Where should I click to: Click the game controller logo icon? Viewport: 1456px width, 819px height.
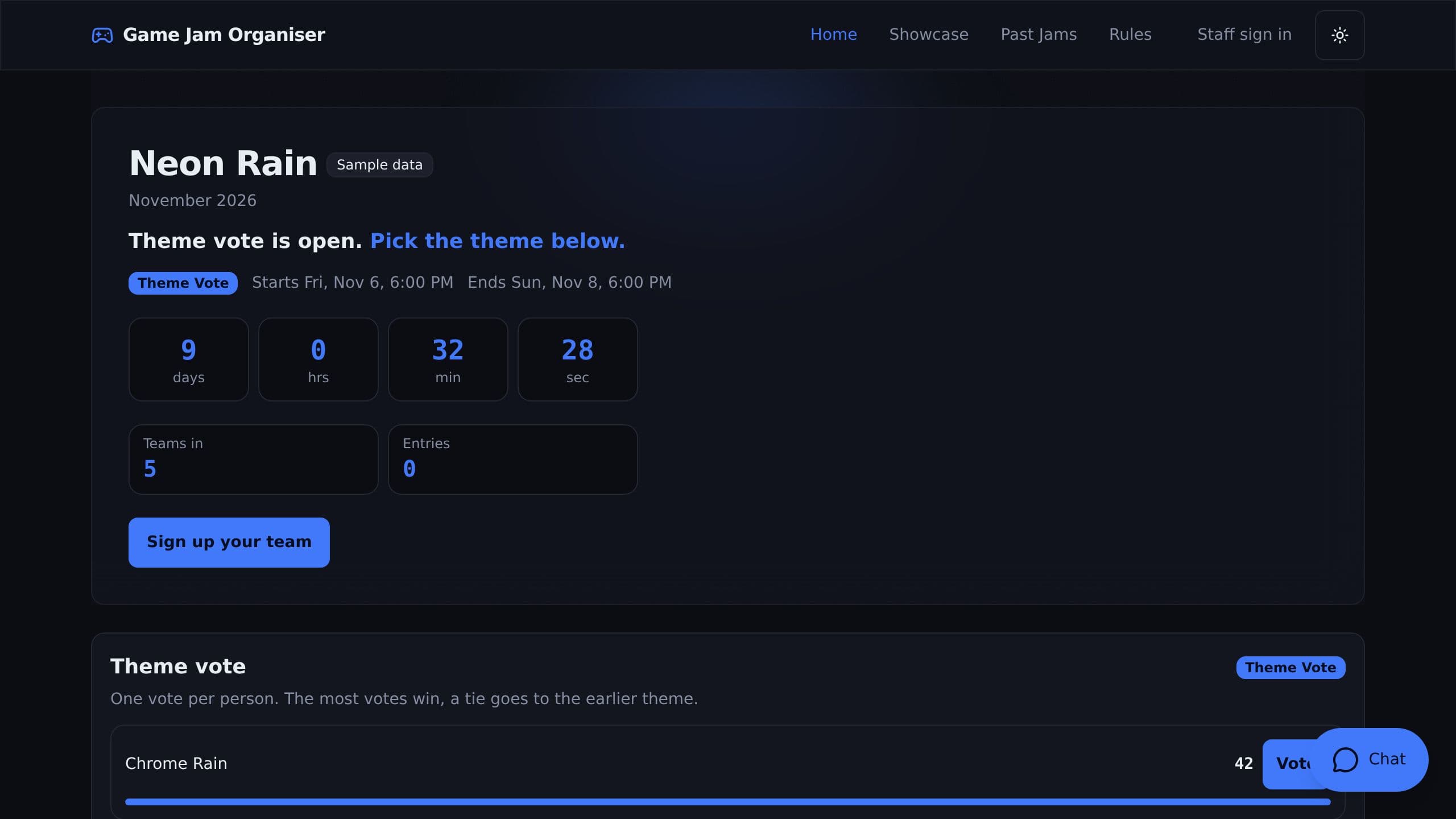(x=102, y=35)
